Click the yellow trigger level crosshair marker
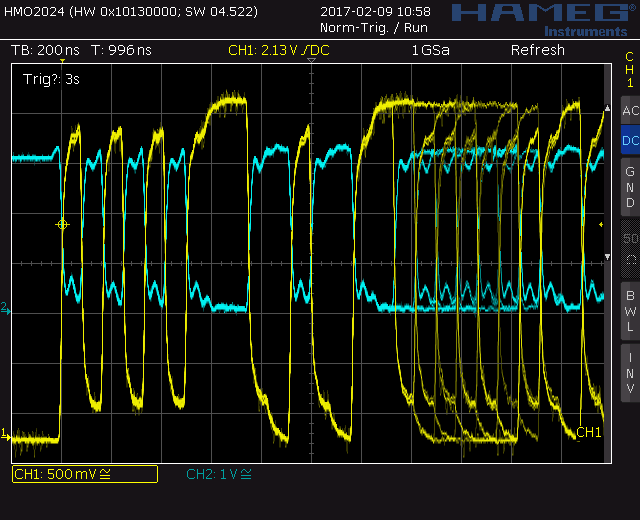This screenshot has width=640, height=520. pos(62,225)
